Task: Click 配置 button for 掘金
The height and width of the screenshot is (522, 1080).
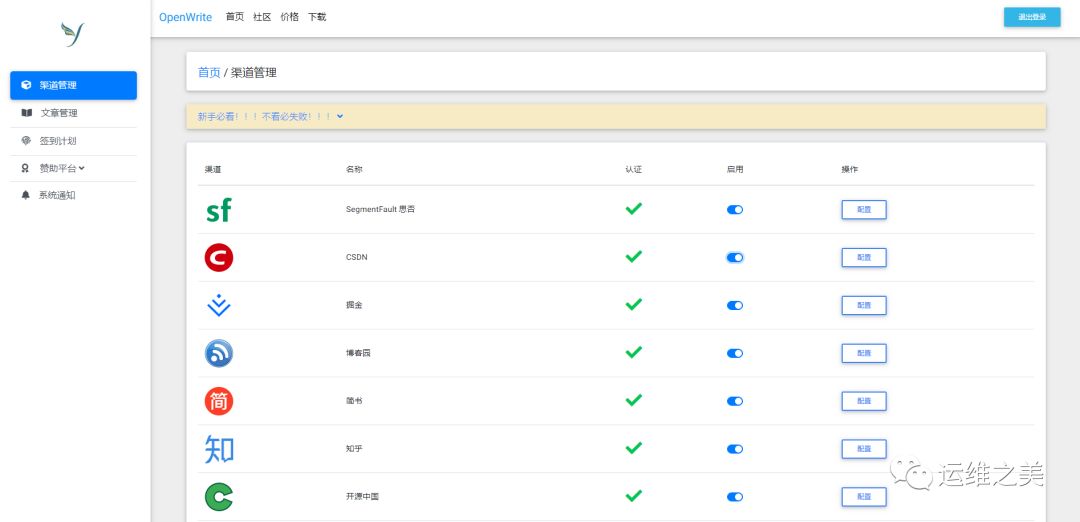Action: pos(864,305)
